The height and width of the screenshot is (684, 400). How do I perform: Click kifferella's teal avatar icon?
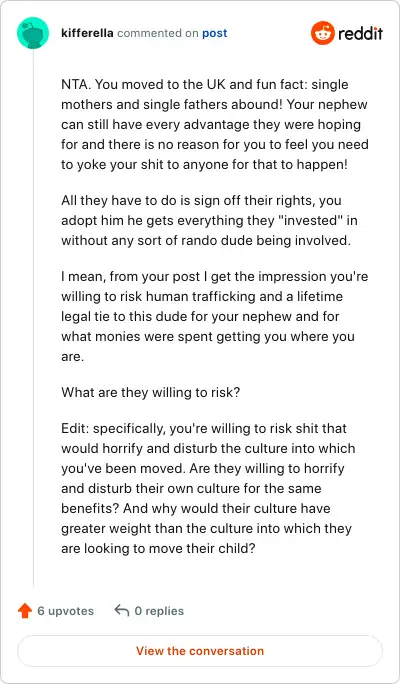coord(33,33)
